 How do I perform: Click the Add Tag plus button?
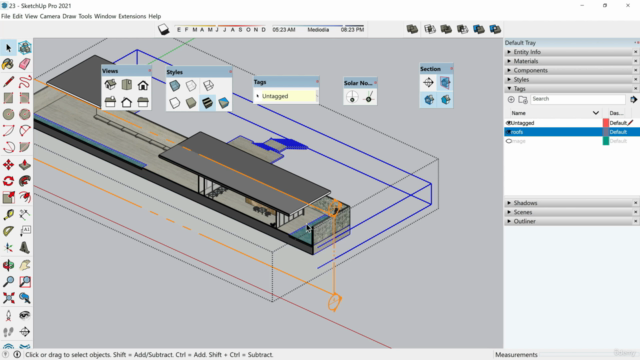511,99
